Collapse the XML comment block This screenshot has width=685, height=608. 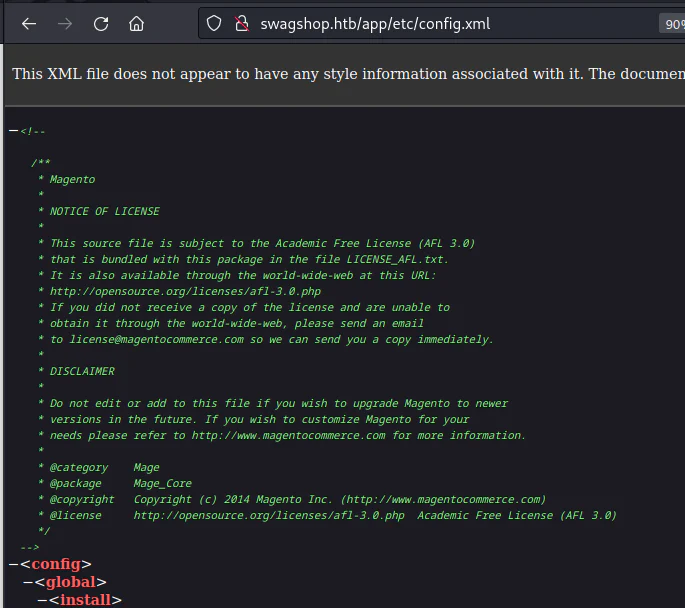point(14,131)
